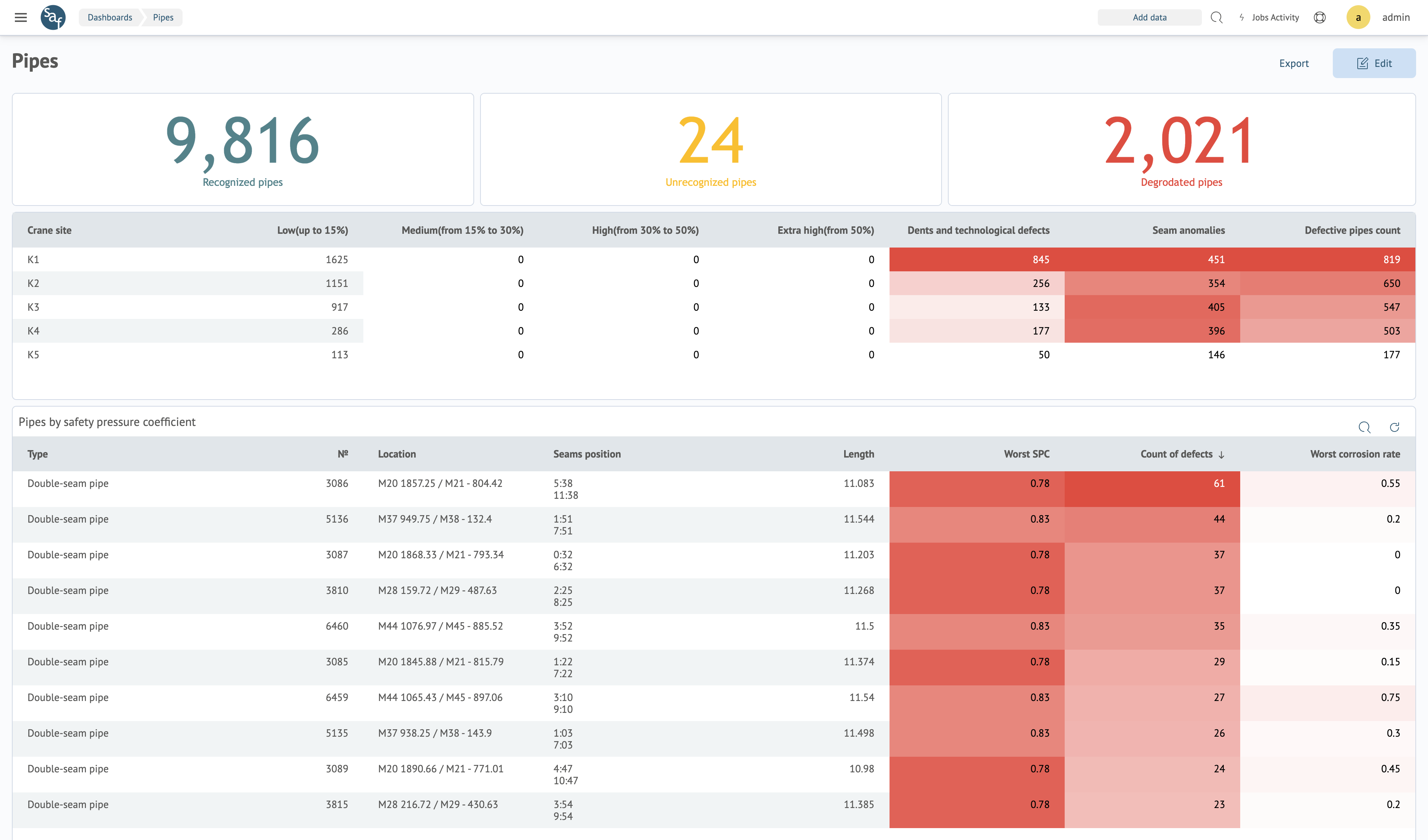This screenshot has height=840, width=1428.
Task: Go to Dashboards breadcrumb
Action: tap(109, 17)
